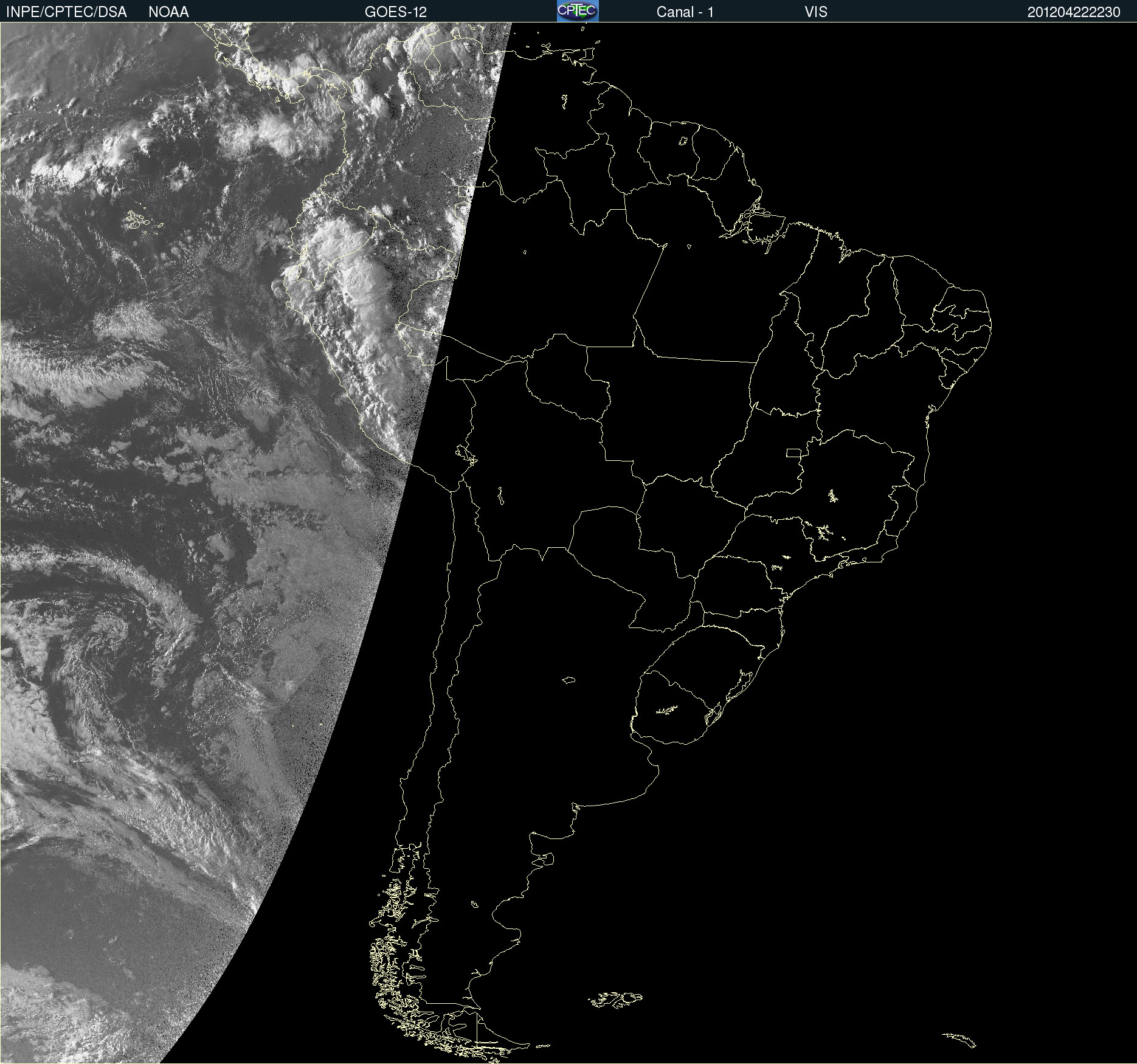The image size is (1137, 1064).
Task: Click the CPTEC logo in the header
Action: 578,11
